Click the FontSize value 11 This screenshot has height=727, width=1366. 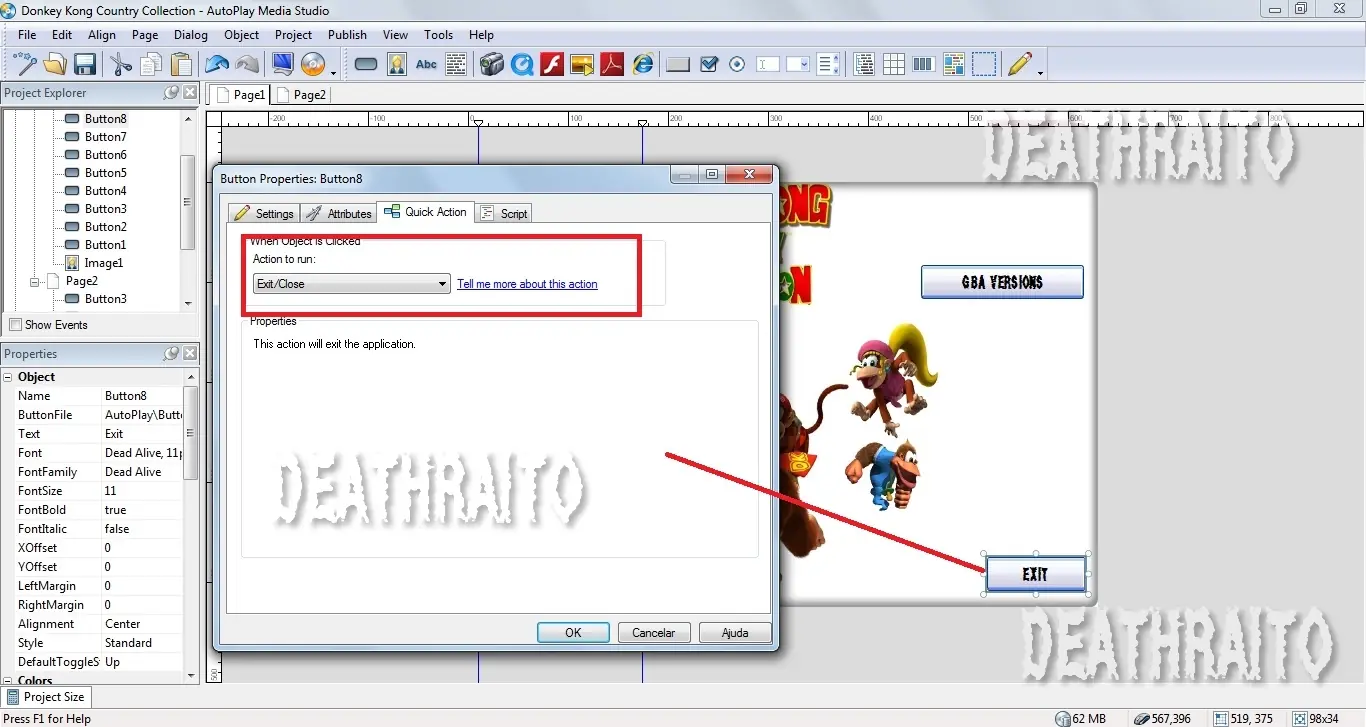click(x=142, y=491)
